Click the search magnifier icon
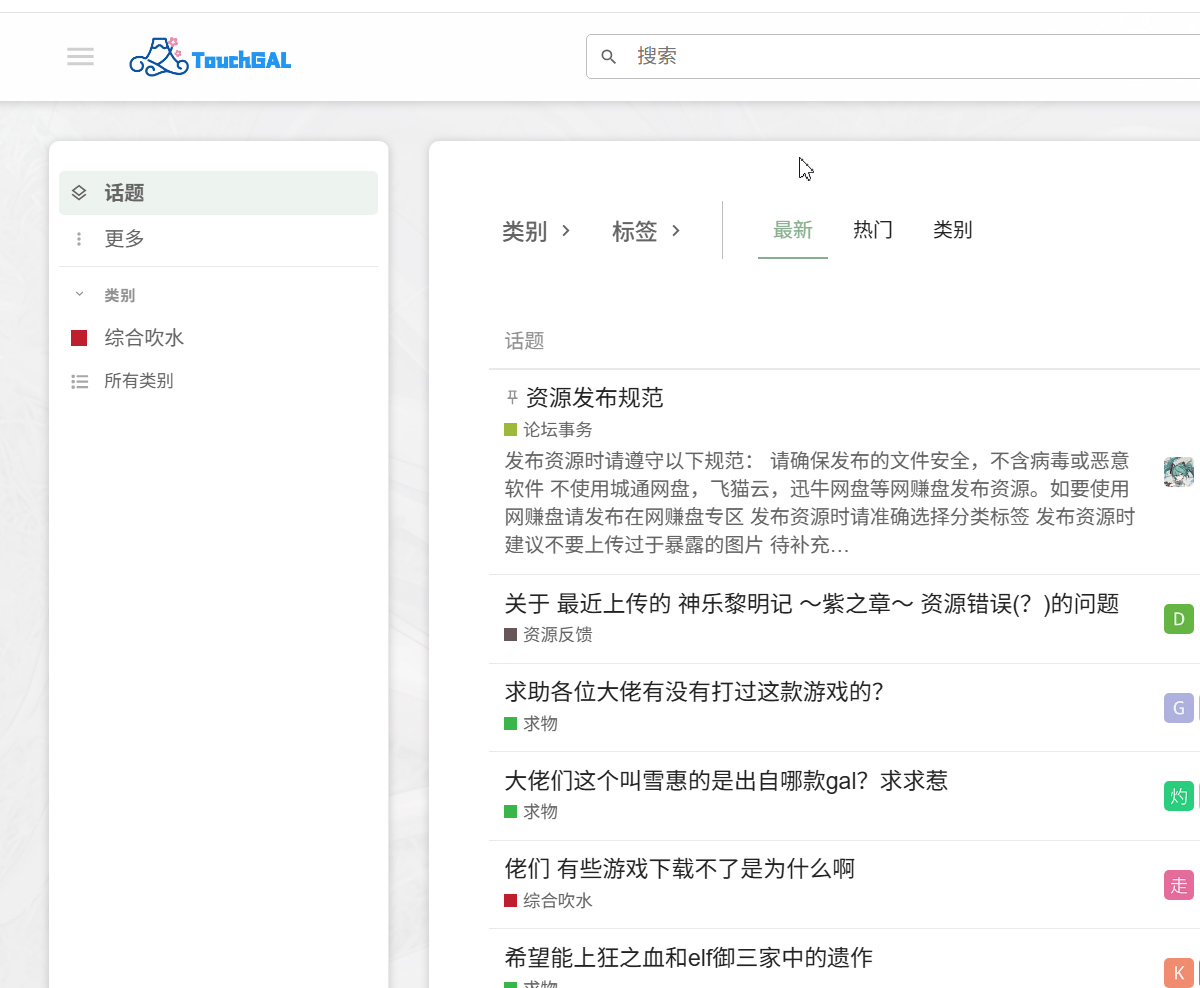Image resolution: width=1200 pixels, height=988 pixels. click(x=608, y=57)
